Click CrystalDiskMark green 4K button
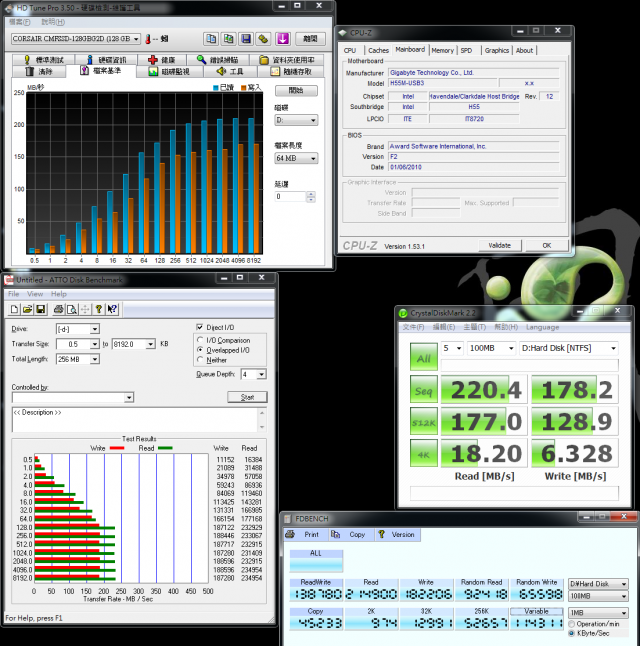The image size is (640, 647). pos(424,453)
